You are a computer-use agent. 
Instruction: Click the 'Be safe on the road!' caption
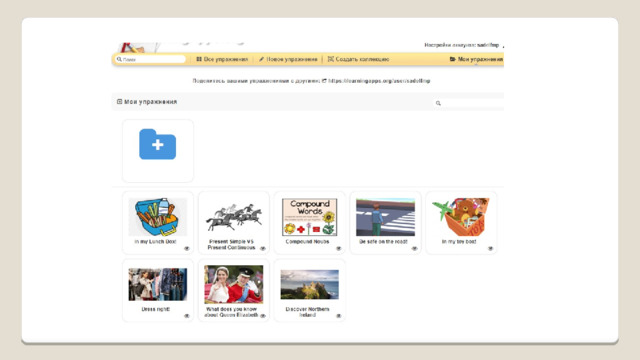tap(383, 242)
